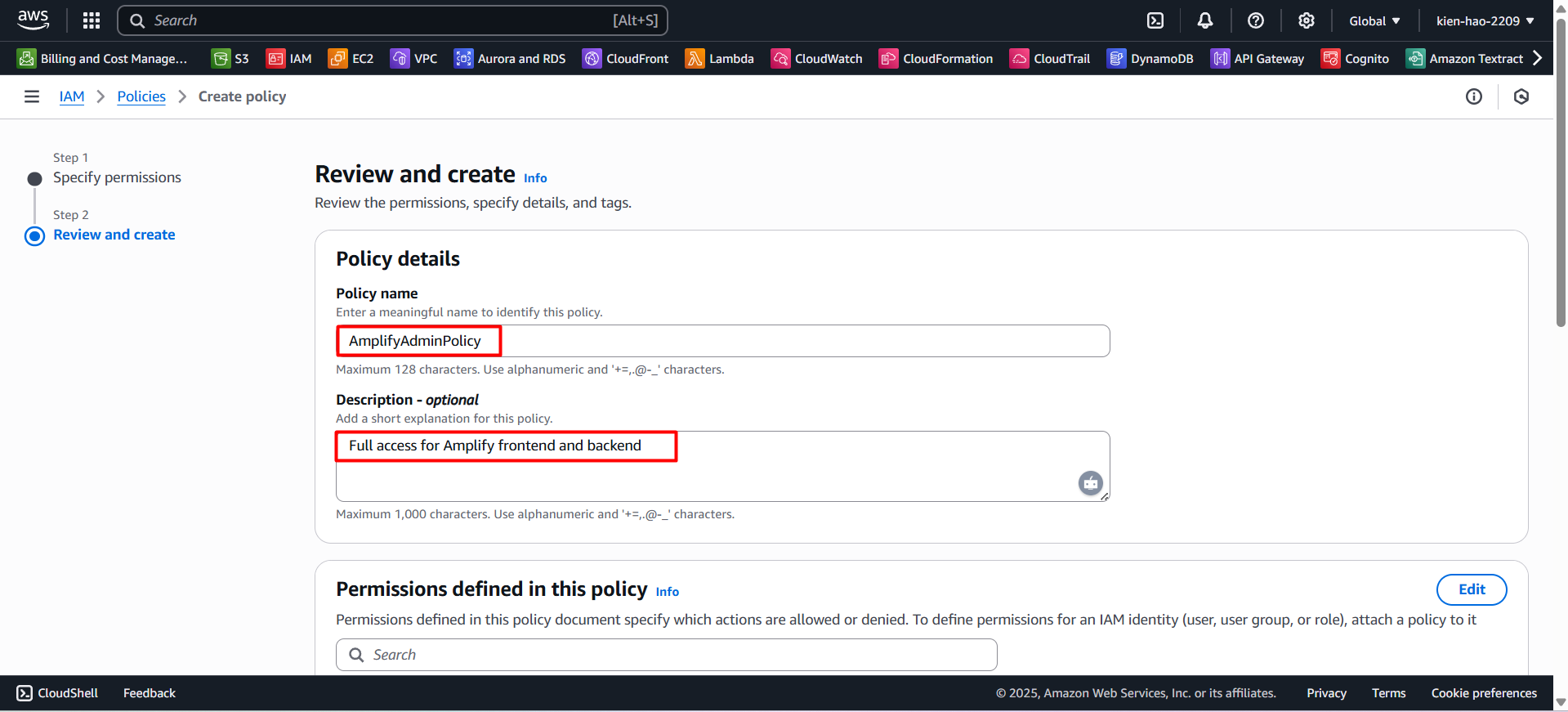Open the kien-hao-2209 account menu
1568x712 pixels.
tap(1485, 20)
